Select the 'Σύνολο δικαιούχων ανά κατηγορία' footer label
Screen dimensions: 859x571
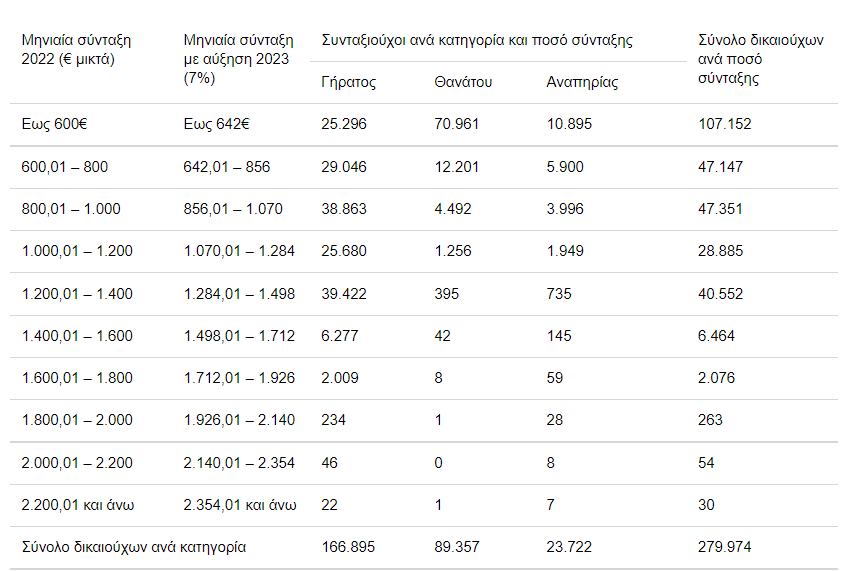[x=134, y=547]
